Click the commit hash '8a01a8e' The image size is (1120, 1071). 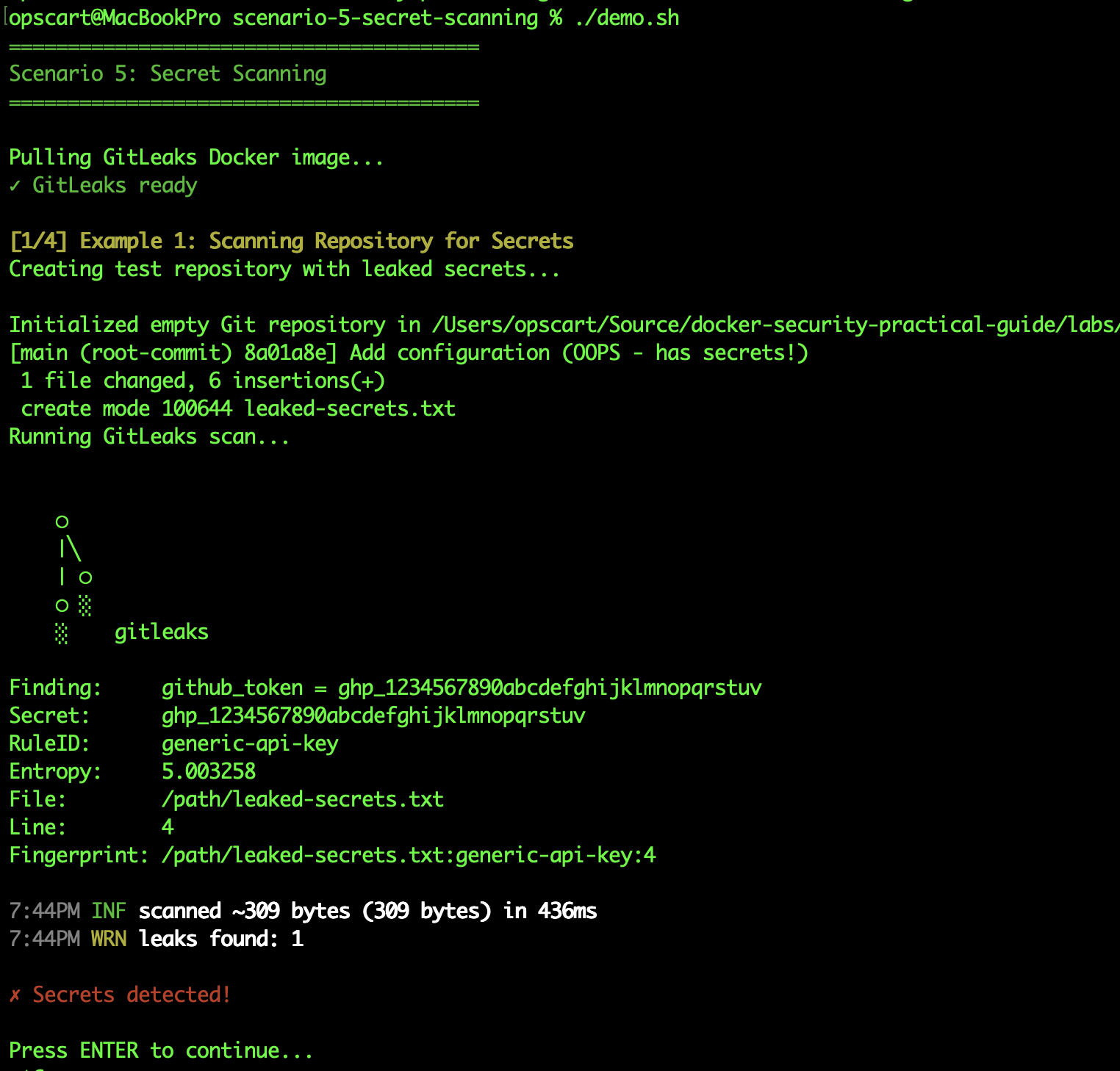(x=285, y=353)
